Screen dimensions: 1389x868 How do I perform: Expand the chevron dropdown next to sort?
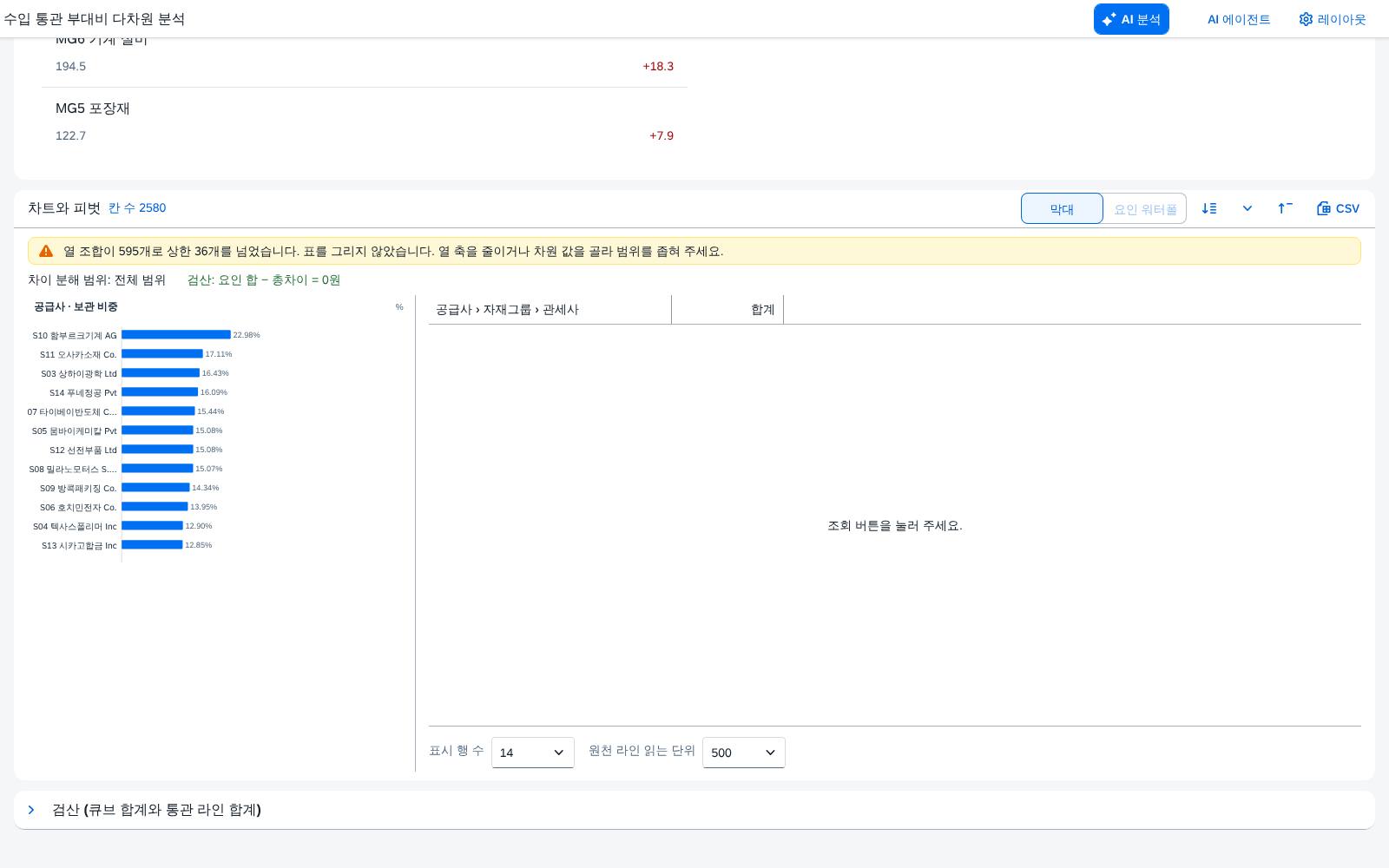(x=1247, y=208)
